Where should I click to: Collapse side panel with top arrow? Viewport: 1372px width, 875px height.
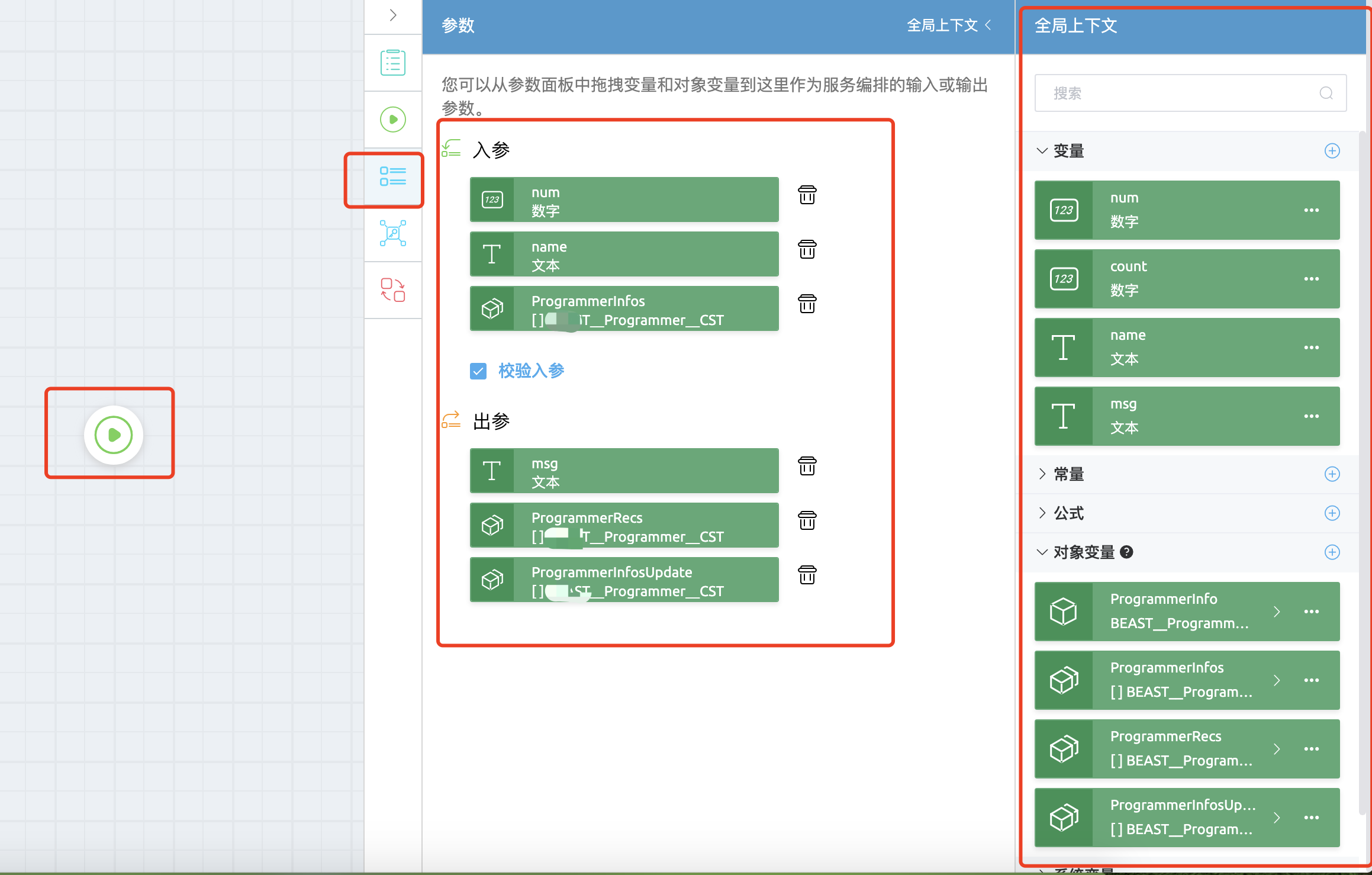pos(392,15)
